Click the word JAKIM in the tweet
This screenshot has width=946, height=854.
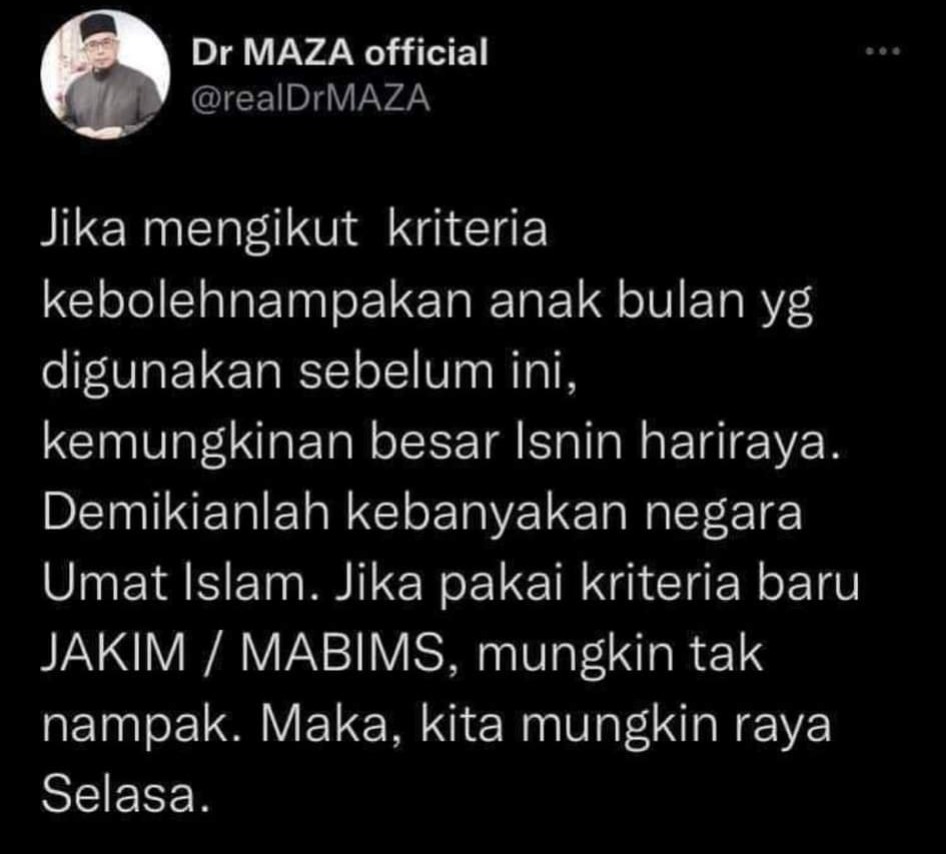coord(115,653)
